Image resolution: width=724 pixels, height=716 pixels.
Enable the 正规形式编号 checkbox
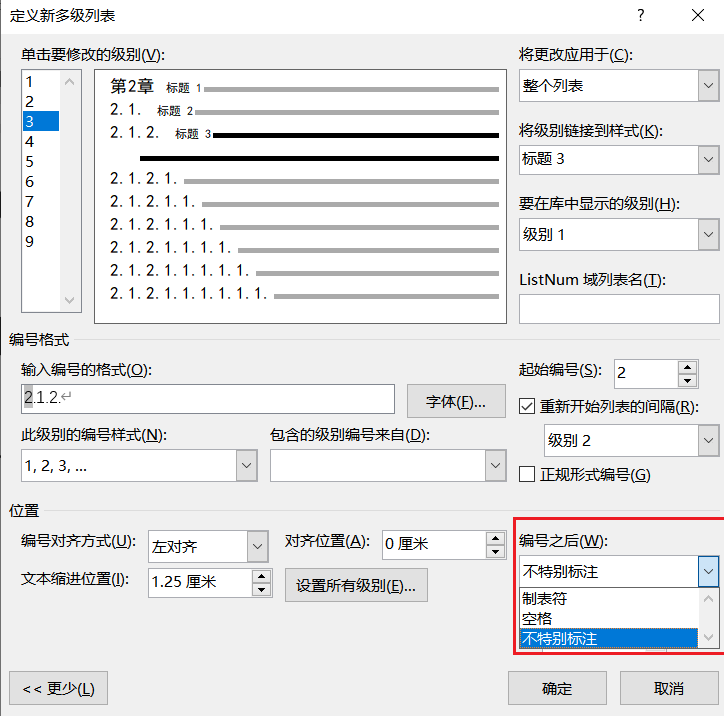click(527, 474)
